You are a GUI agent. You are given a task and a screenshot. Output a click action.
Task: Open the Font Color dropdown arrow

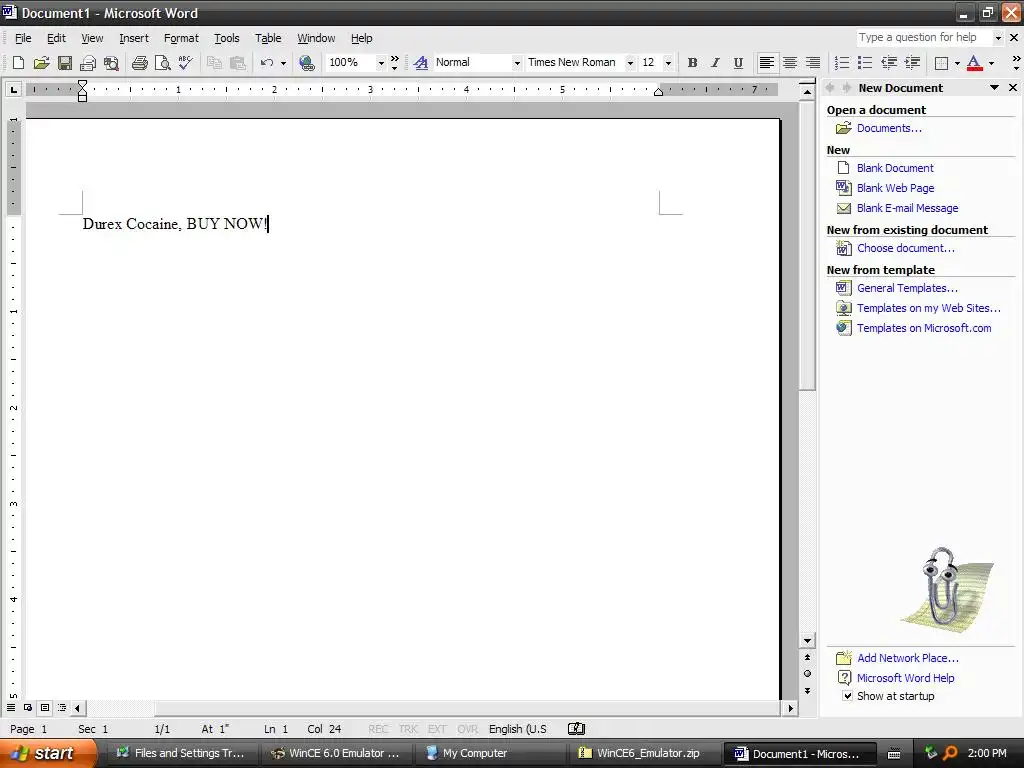click(x=991, y=63)
